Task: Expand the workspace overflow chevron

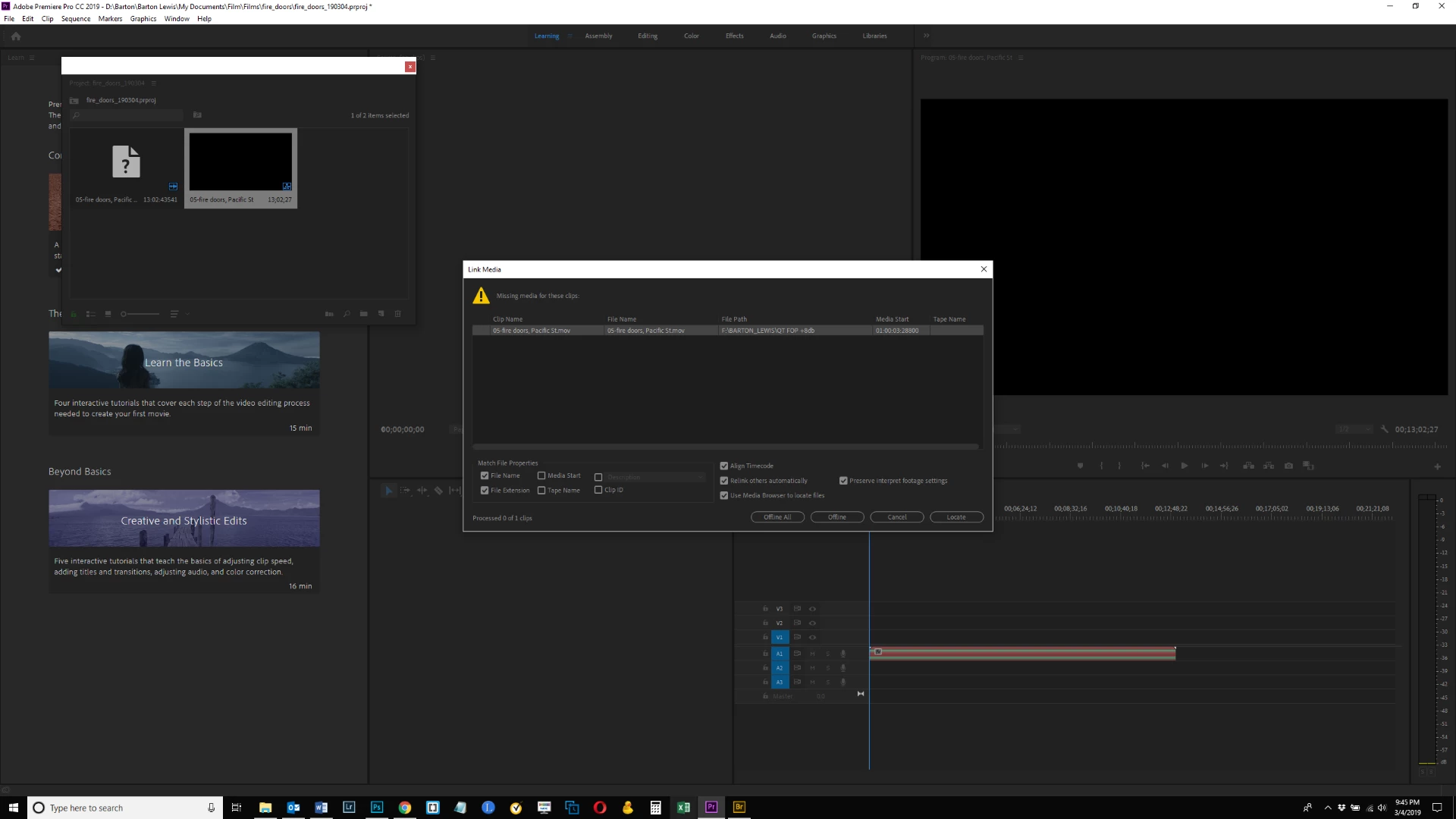Action: coord(926,36)
